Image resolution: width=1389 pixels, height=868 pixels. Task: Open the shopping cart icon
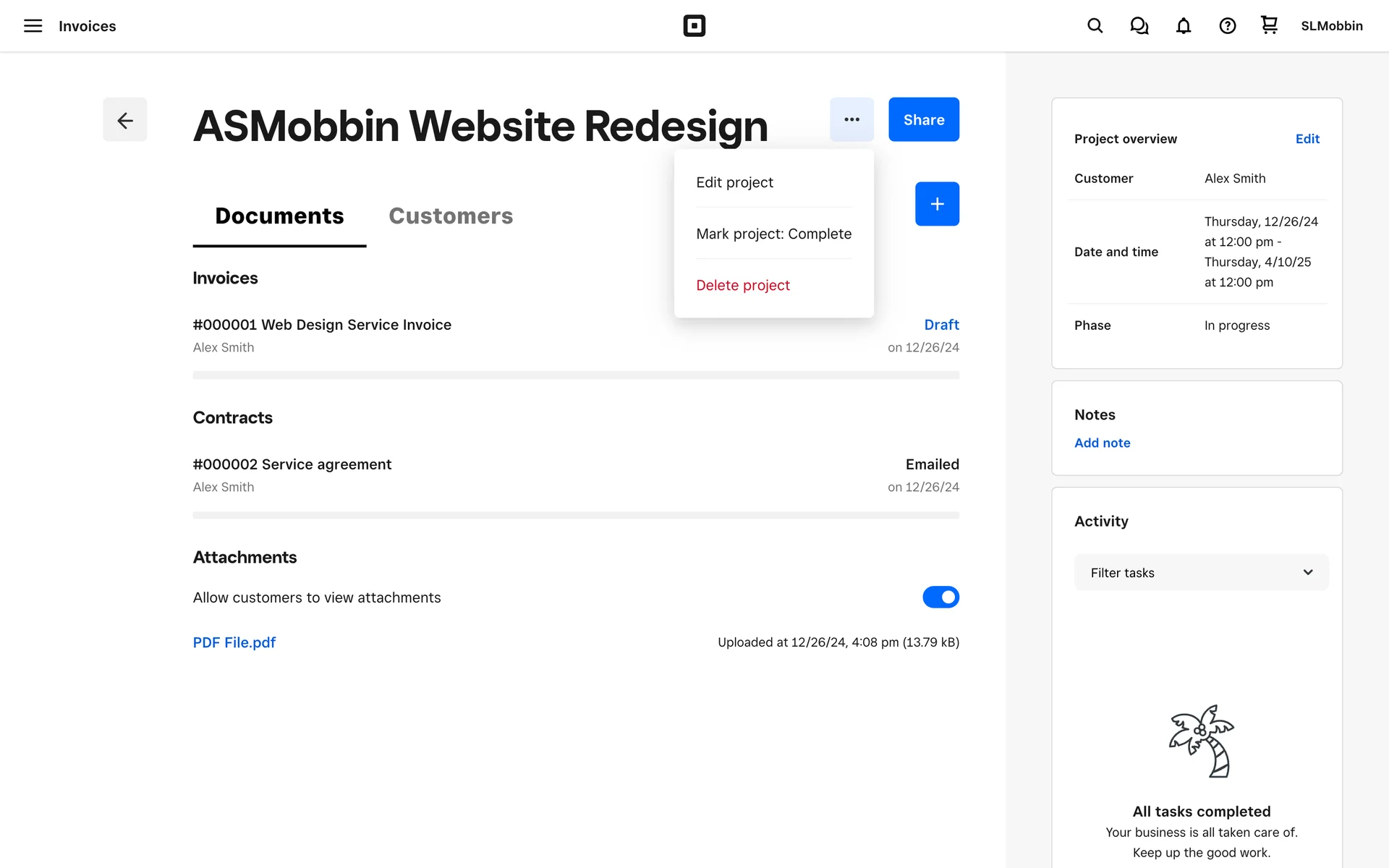point(1269,25)
